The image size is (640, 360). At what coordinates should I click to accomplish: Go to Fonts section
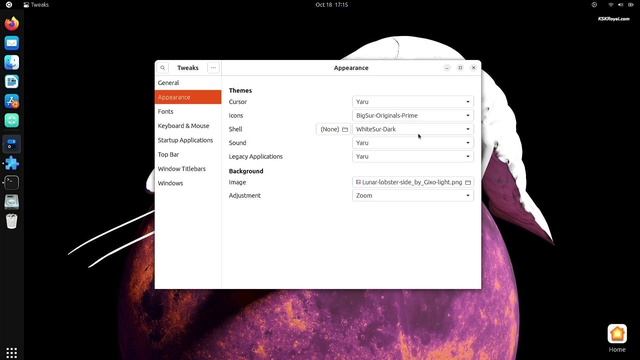coord(188,111)
